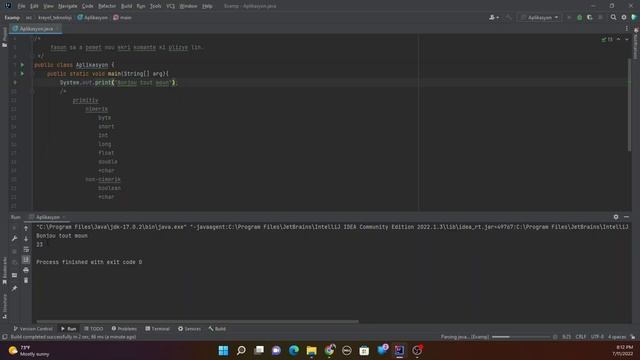Click the CRLF line separator widget
Viewport: 640px width, 360px height.
[580, 337]
